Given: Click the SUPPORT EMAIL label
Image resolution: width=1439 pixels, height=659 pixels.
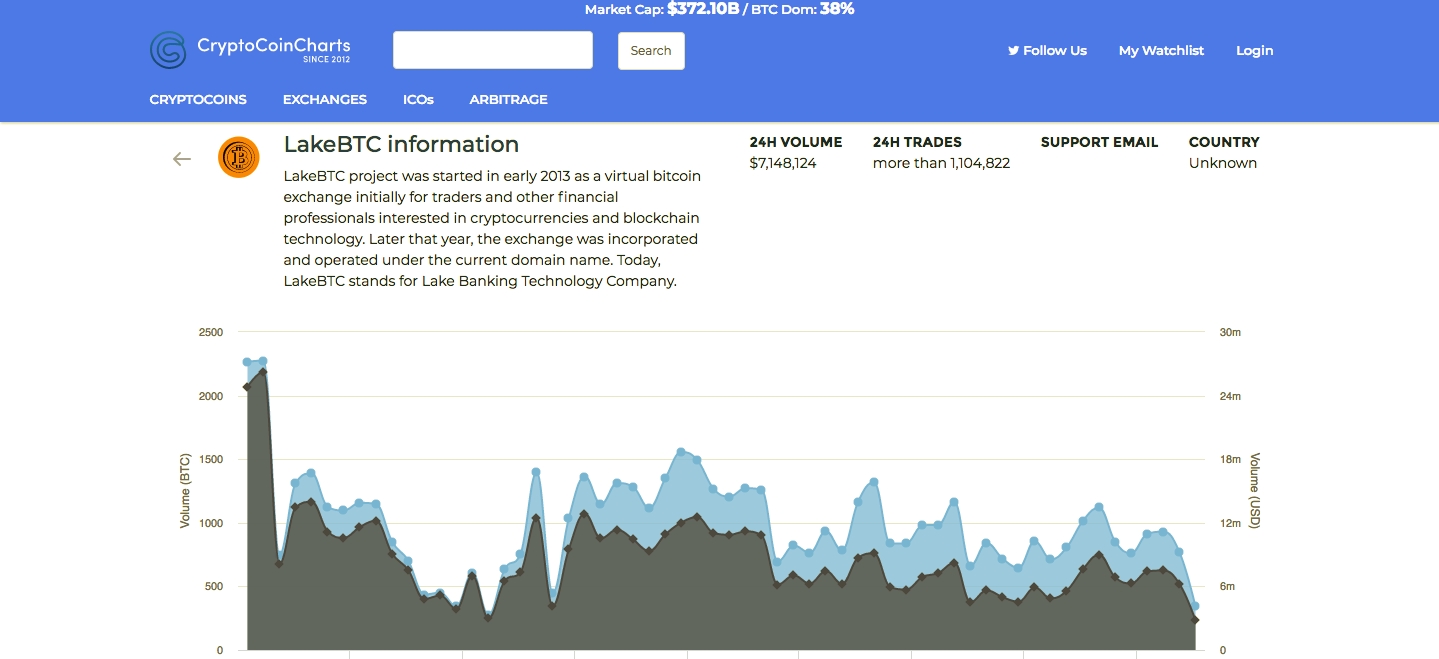Looking at the screenshot, I should [1099, 142].
